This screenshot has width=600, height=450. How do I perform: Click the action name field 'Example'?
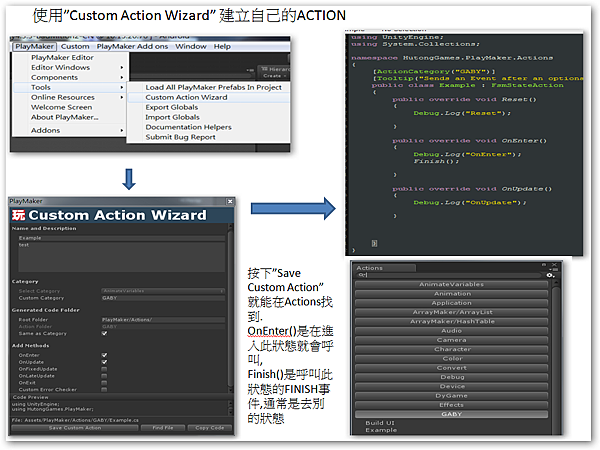[122, 238]
